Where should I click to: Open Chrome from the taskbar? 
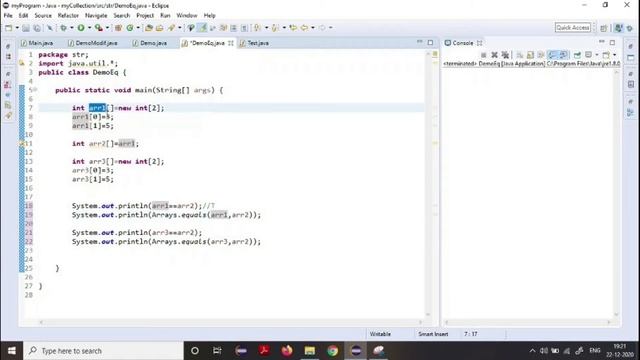click(x=333, y=351)
